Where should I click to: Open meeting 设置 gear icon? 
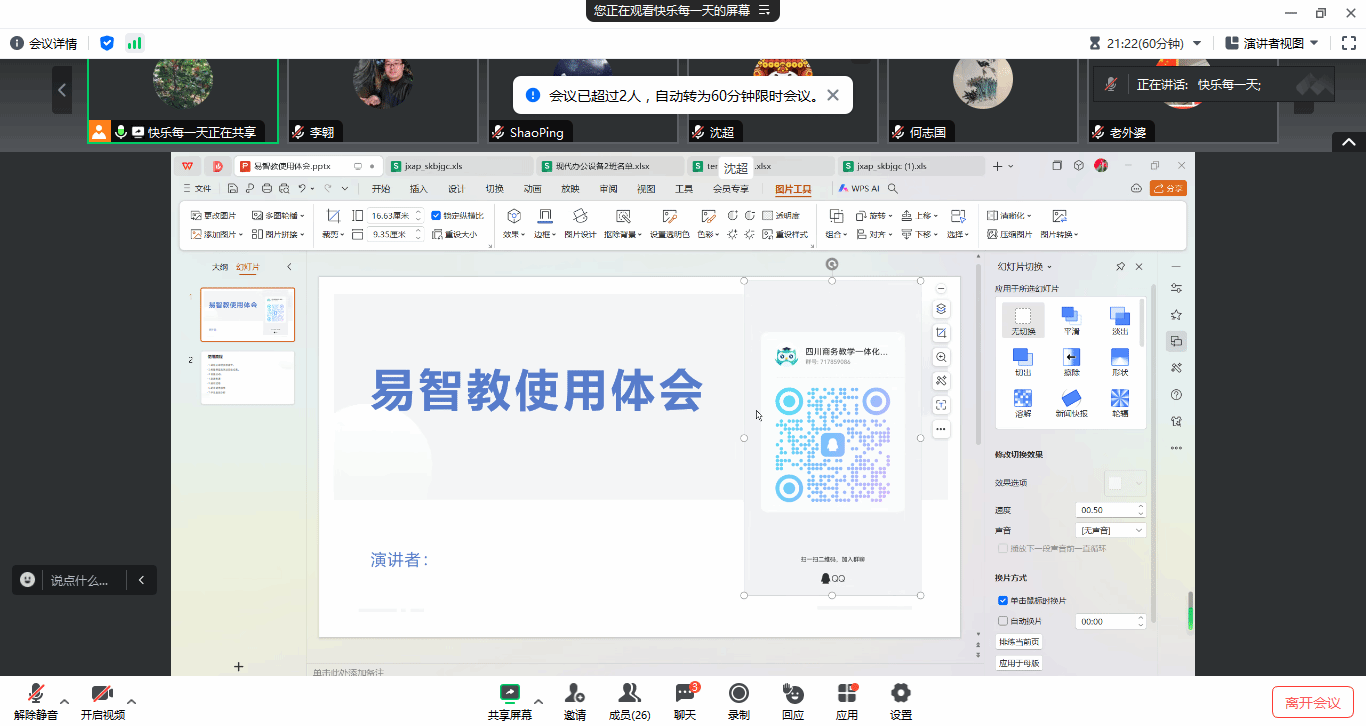(900, 695)
